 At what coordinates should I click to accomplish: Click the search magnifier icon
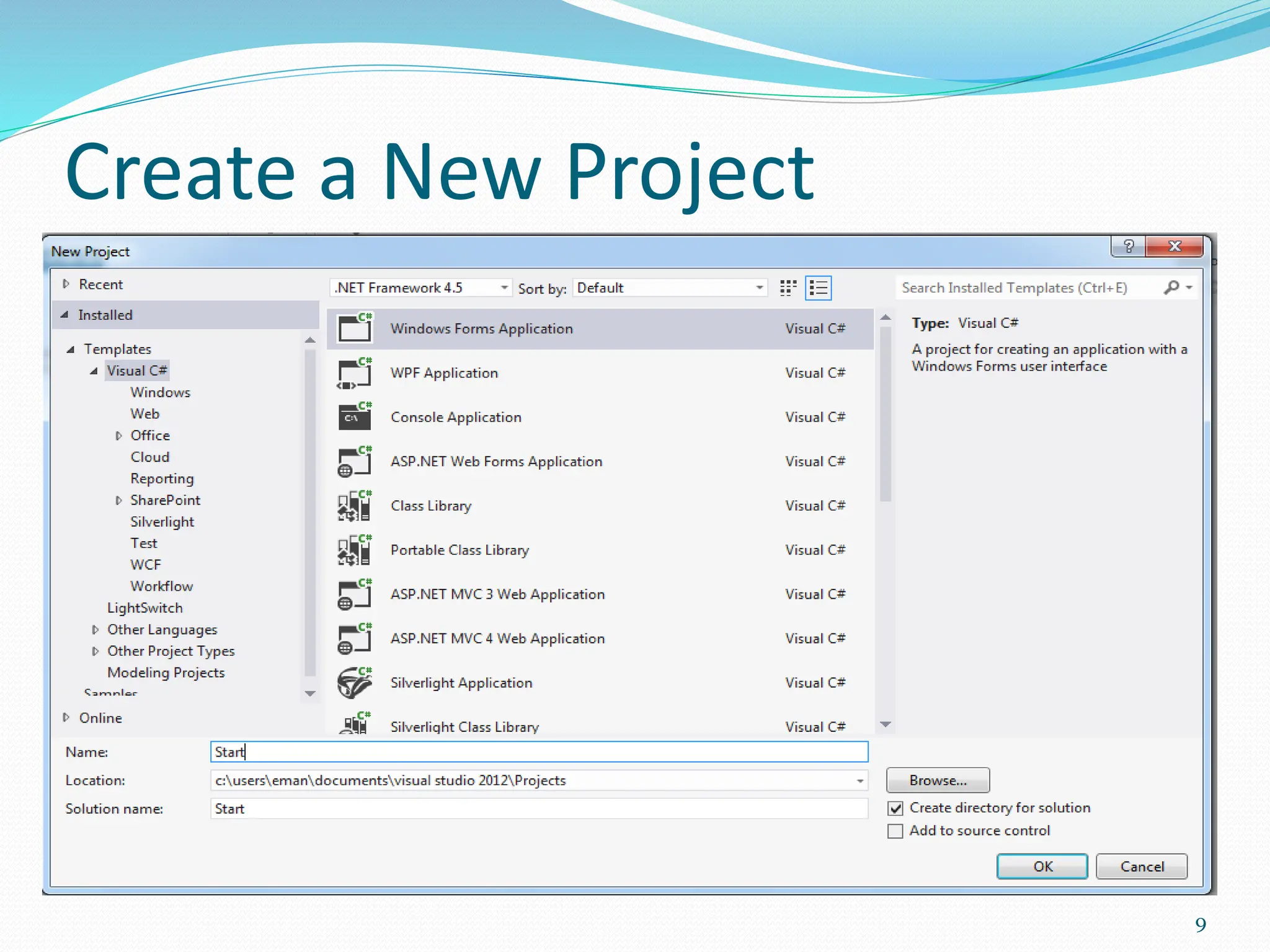(x=1171, y=287)
